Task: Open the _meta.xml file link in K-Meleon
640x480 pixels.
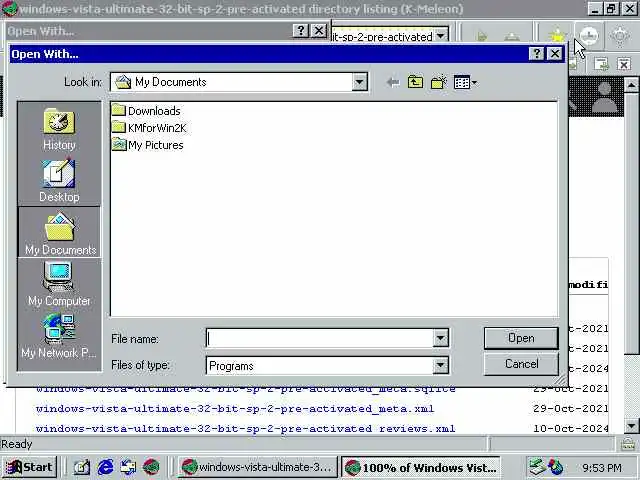Action: (235, 409)
